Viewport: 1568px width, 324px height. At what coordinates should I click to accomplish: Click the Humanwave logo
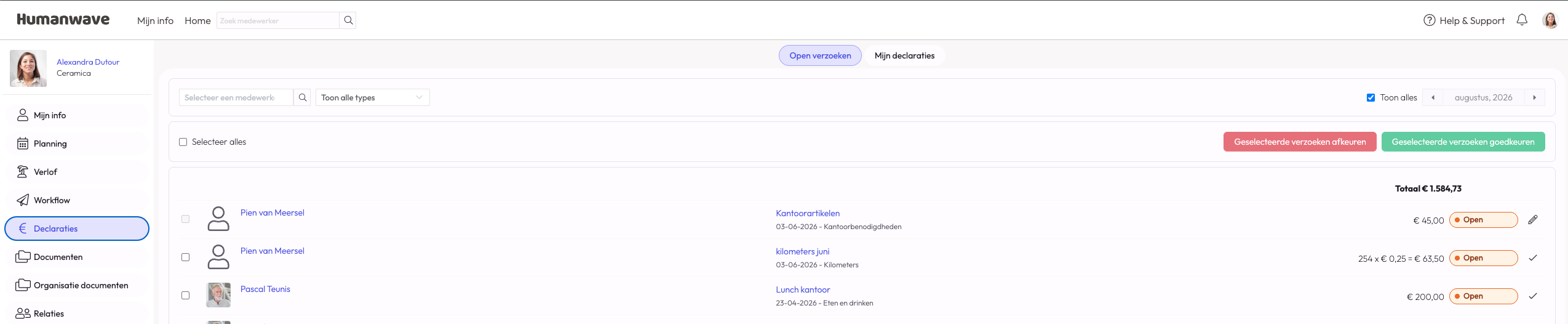pyautogui.click(x=63, y=20)
